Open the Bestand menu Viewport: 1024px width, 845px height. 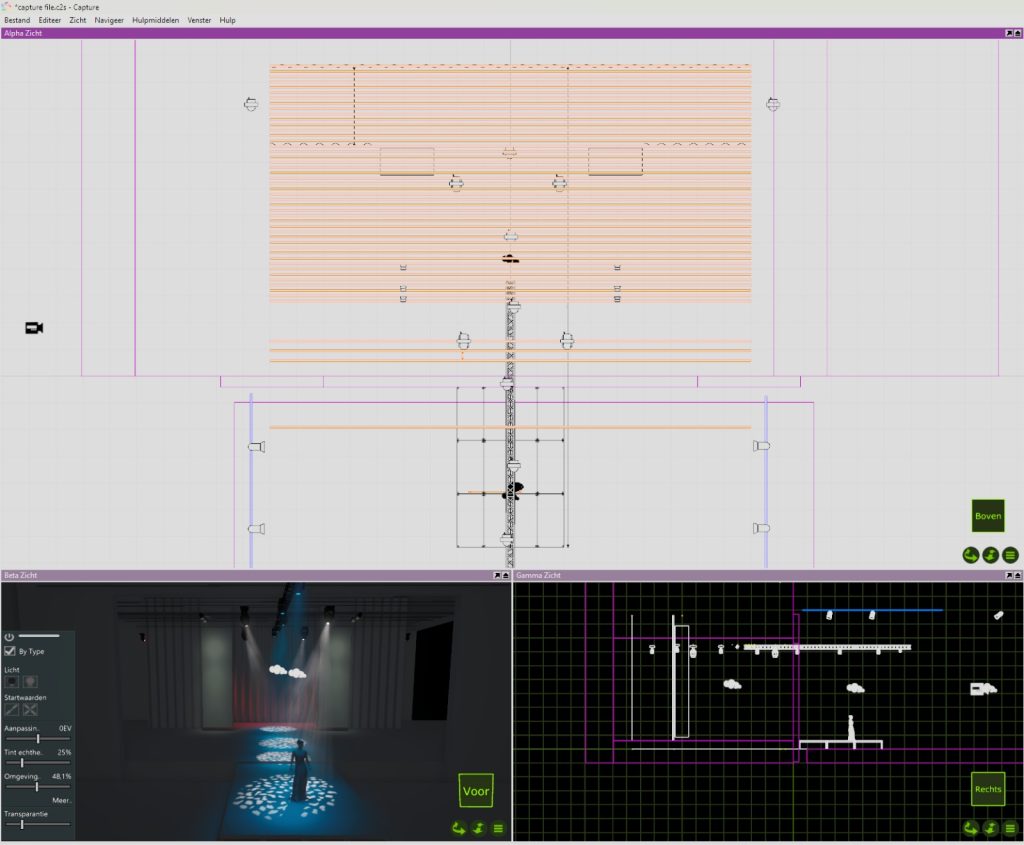click(17, 20)
